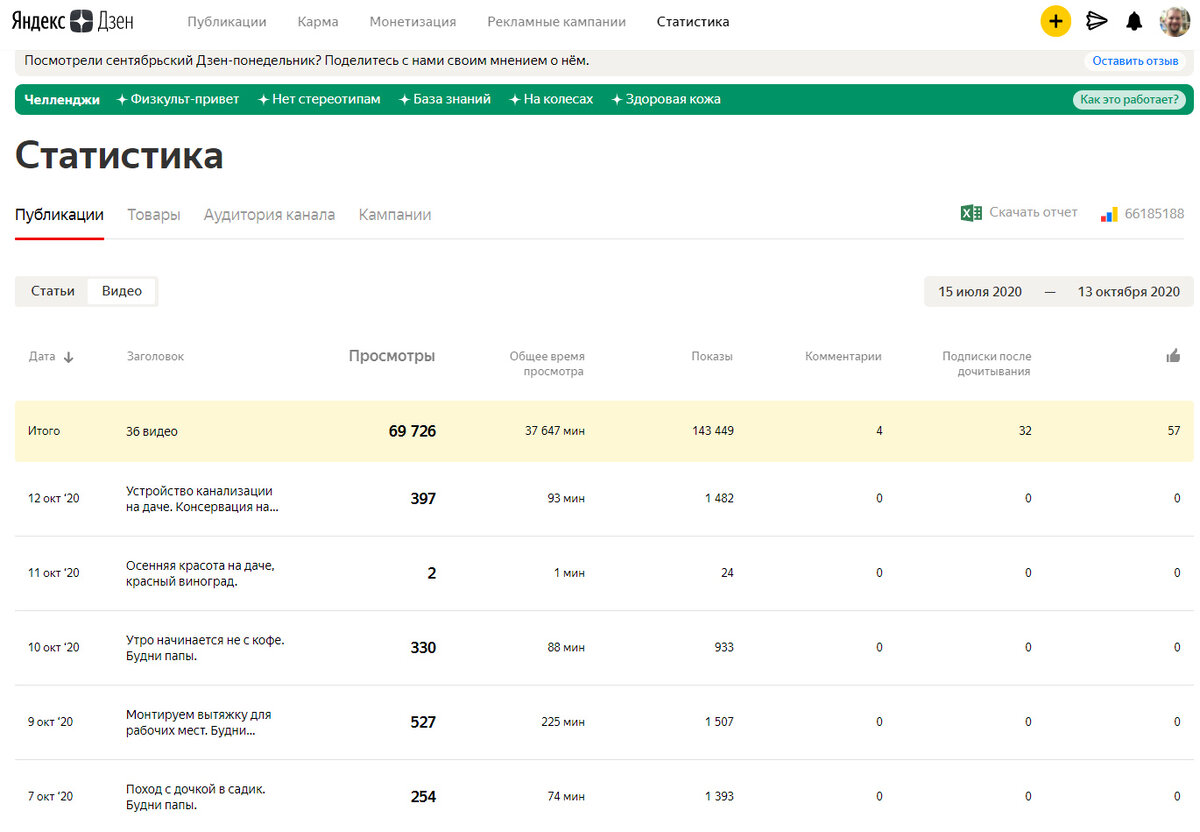Open the user profile avatar
Image resolution: width=1200 pixels, height=832 pixels.
click(x=1175, y=21)
